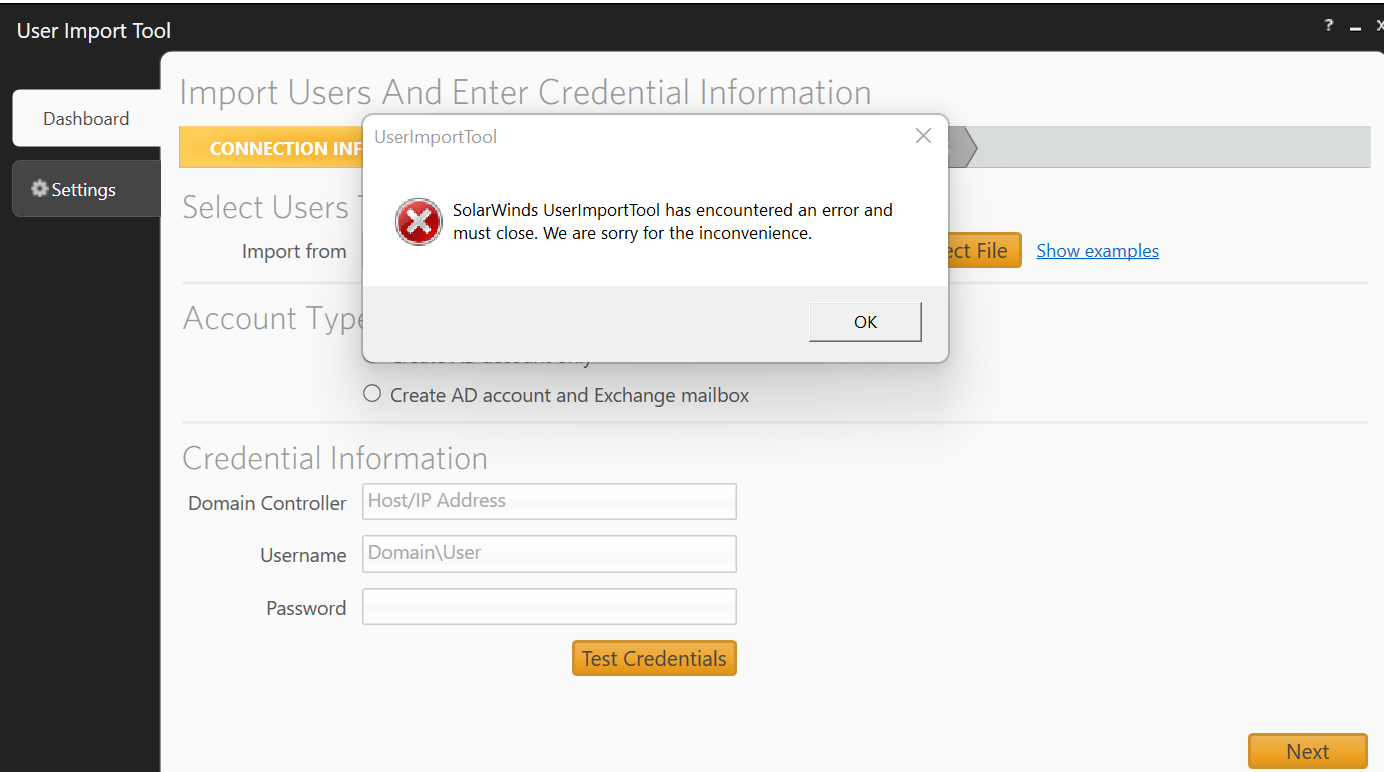
Task: Click into the Password field
Action: pyautogui.click(x=549, y=606)
